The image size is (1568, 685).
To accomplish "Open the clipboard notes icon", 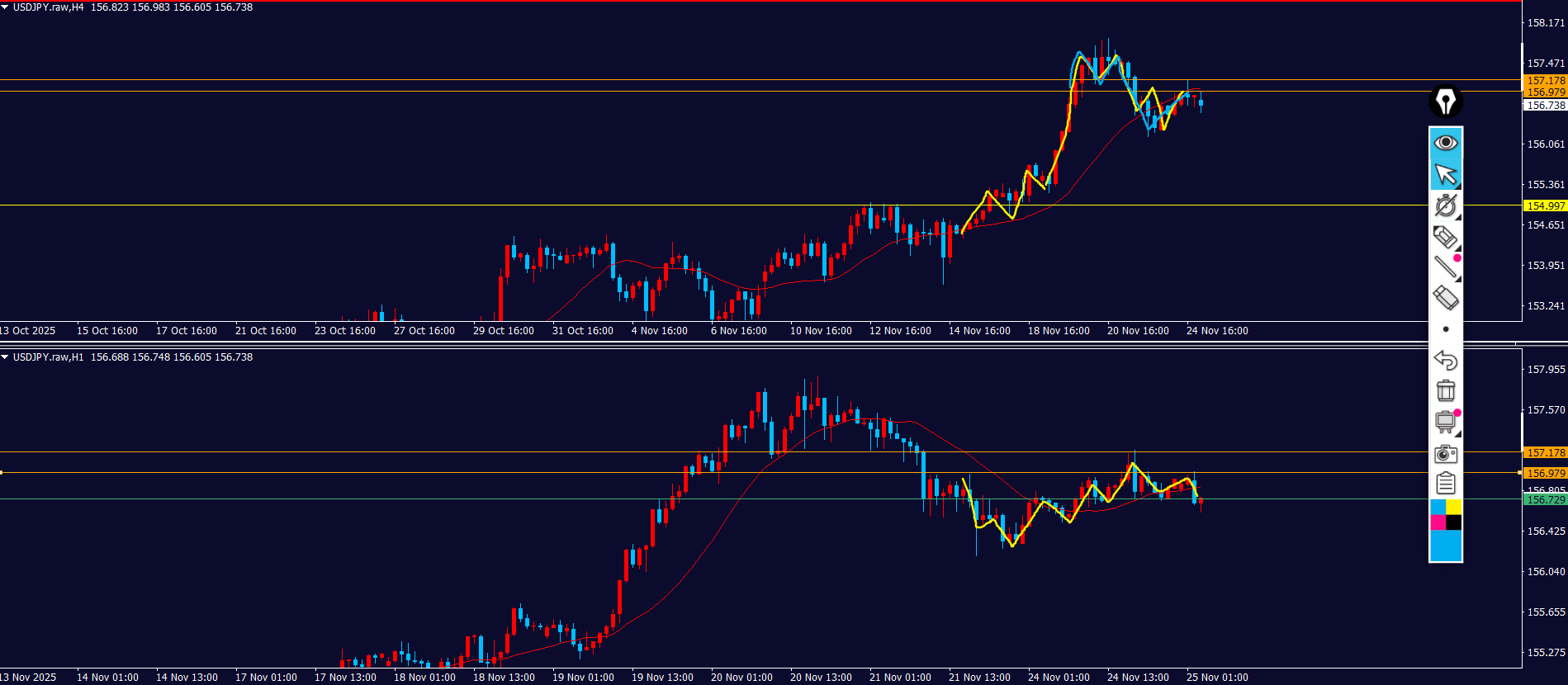I will 1445,483.
